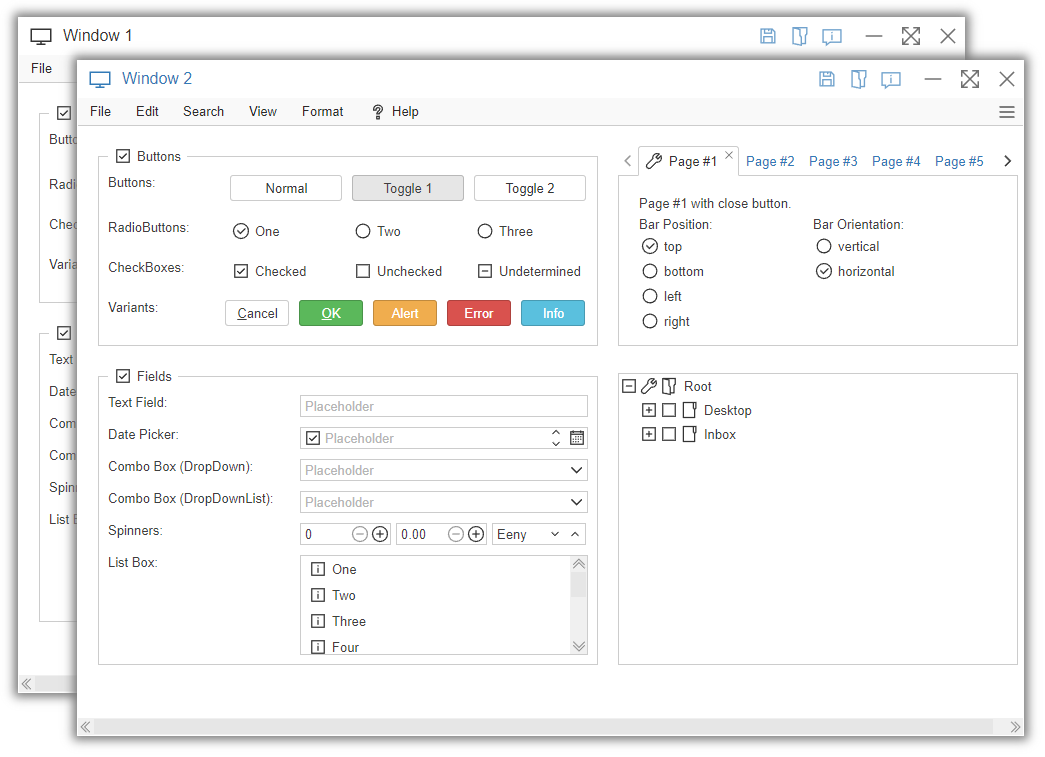Decrement the integer spinner with minus icon
1045x757 pixels.
360,534
